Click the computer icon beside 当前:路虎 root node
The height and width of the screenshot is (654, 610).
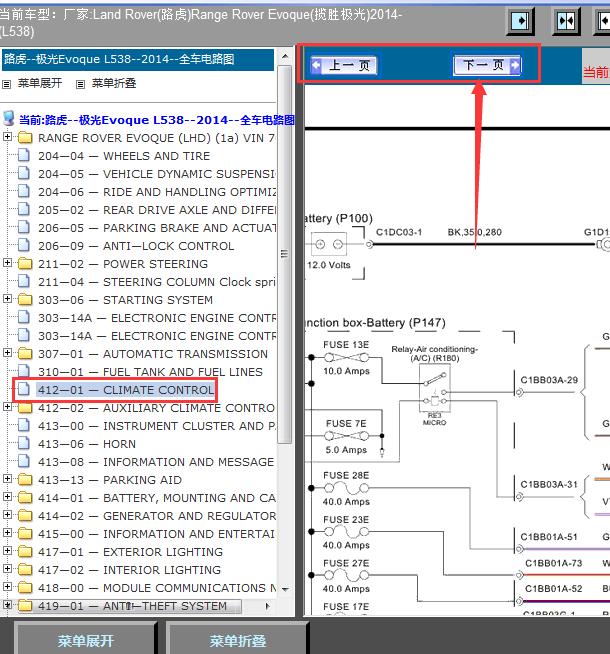pyautogui.click(x=9, y=118)
